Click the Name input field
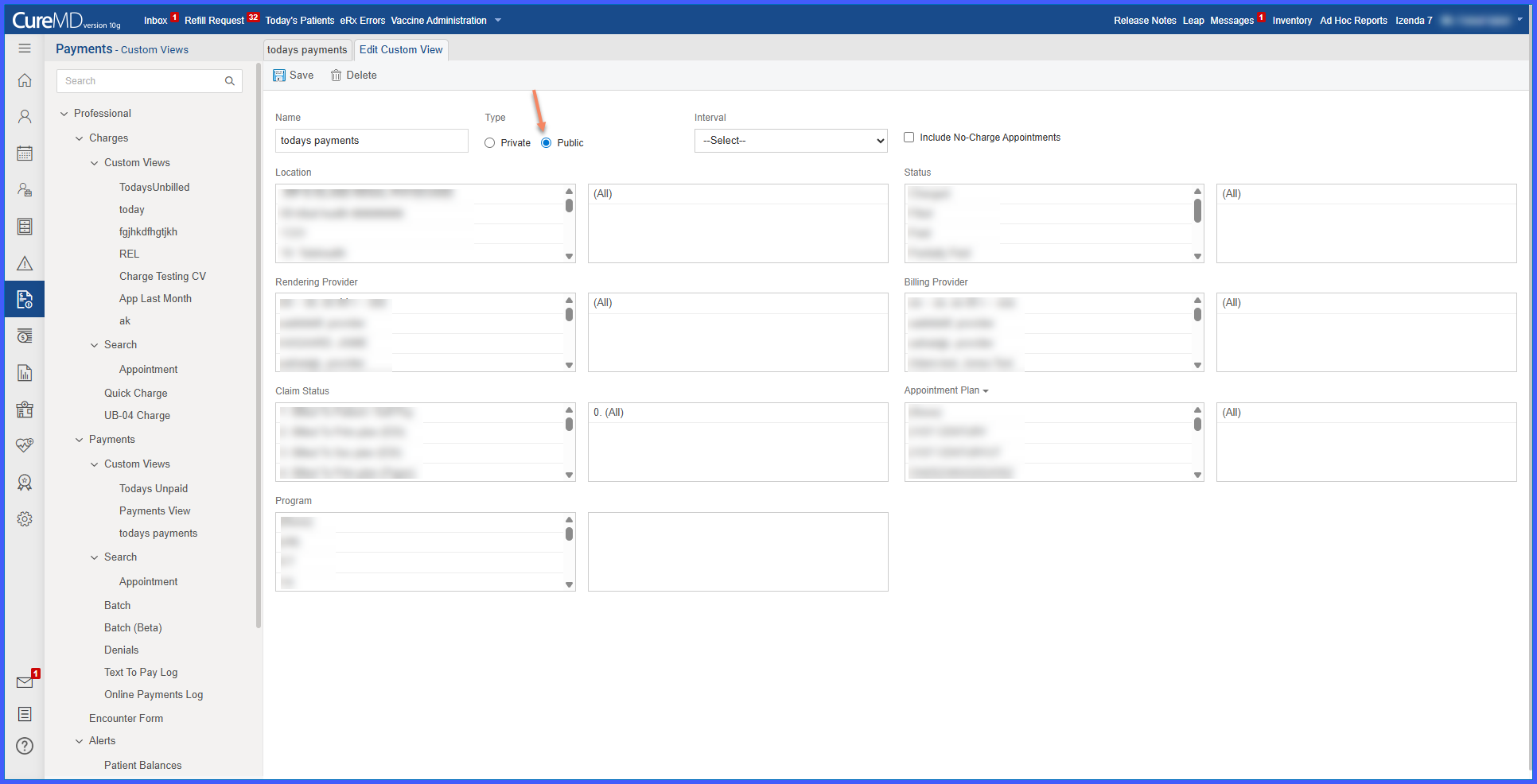The width and height of the screenshot is (1537, 784). (372, 141)
